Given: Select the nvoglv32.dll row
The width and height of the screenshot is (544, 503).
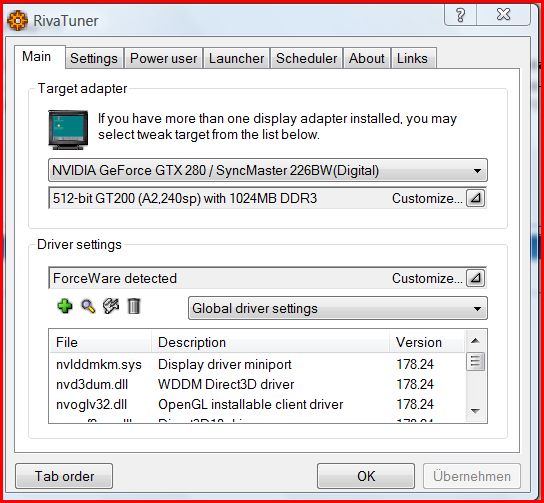Looking at the screenshot, I should coord(257,404).
